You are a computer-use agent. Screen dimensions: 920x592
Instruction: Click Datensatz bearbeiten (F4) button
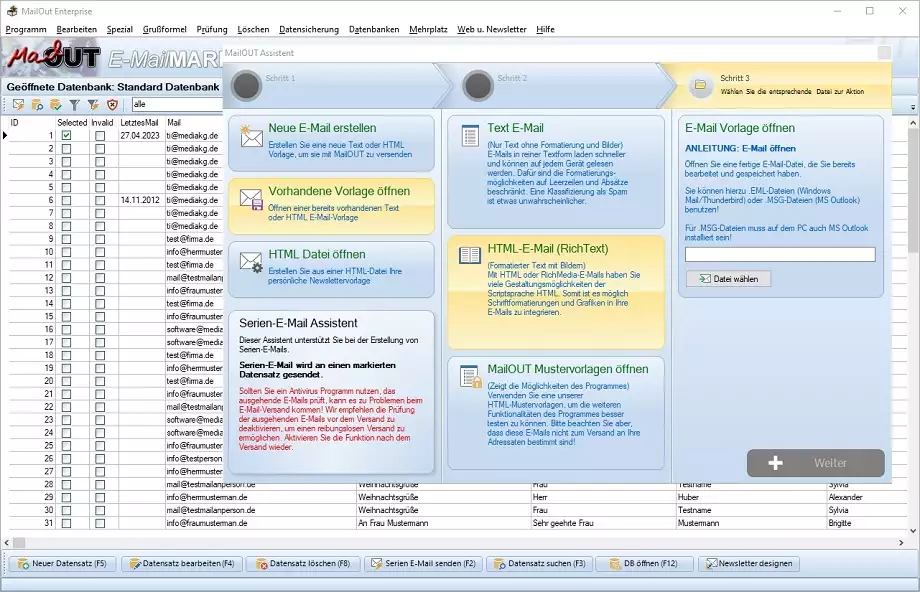(x=181, y=564)
